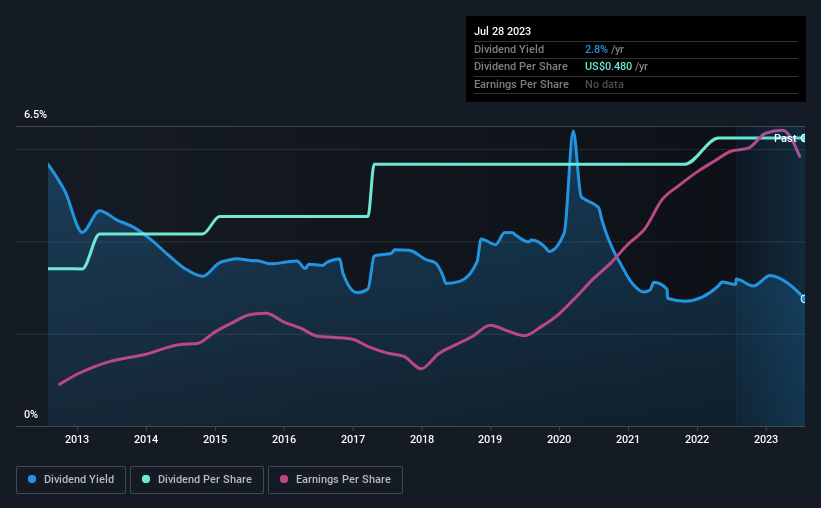The height and width of the screenshot is (508, 821).
Task: Select the 2022 label on the x-axis
Action: pos(697,439)
